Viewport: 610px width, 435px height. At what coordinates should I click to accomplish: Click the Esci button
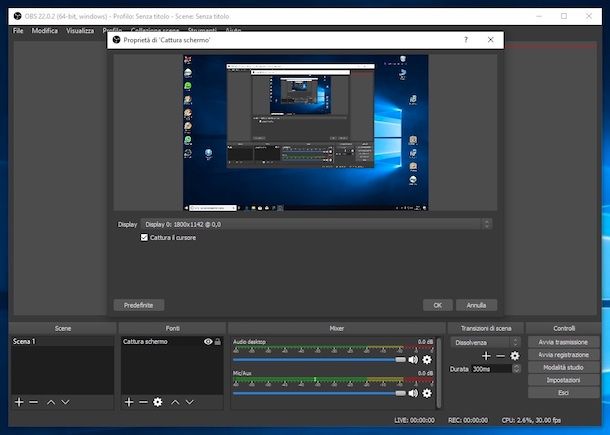(x=563, y=393)
